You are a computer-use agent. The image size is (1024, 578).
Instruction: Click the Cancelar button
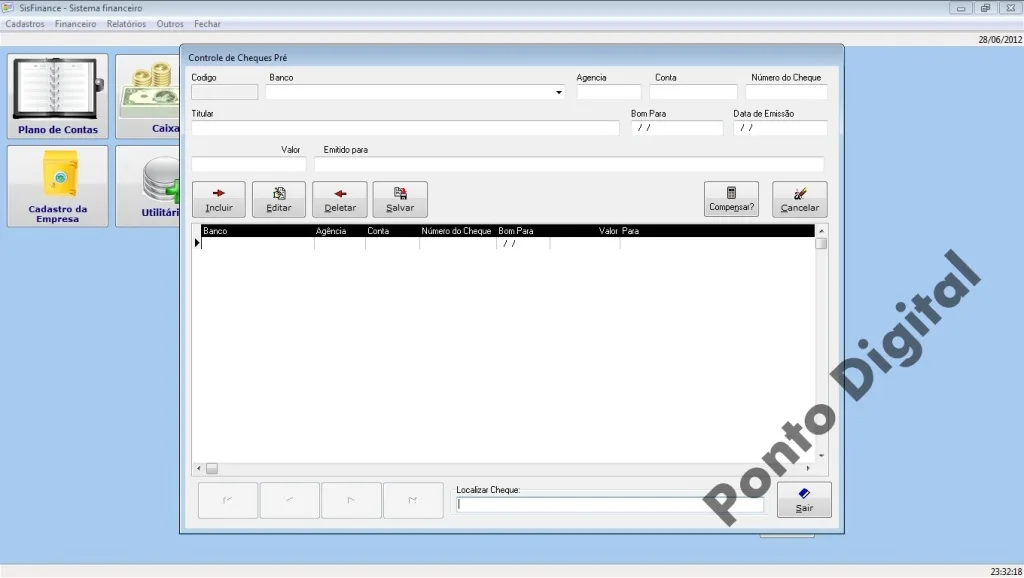point(799,199)
